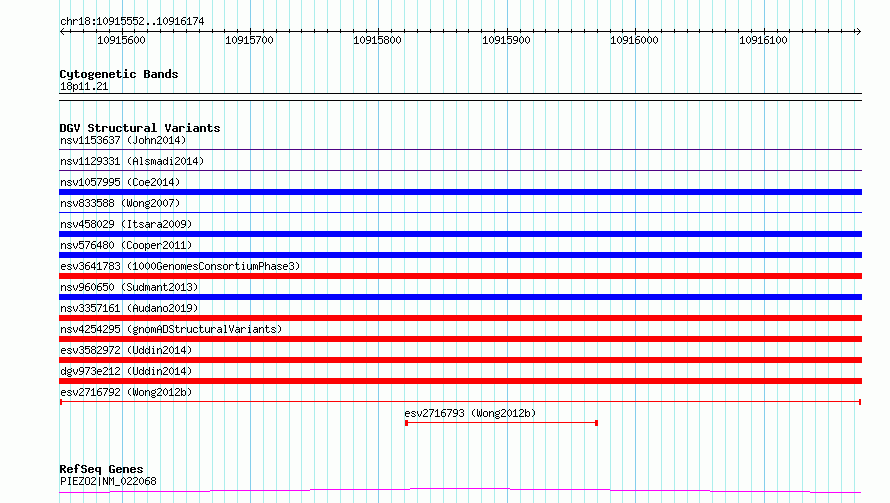Select variant esv2716792 (Wong2012b) label
Image resolution: width=890 pixels, height=503 pixels.
coord(126,392)
